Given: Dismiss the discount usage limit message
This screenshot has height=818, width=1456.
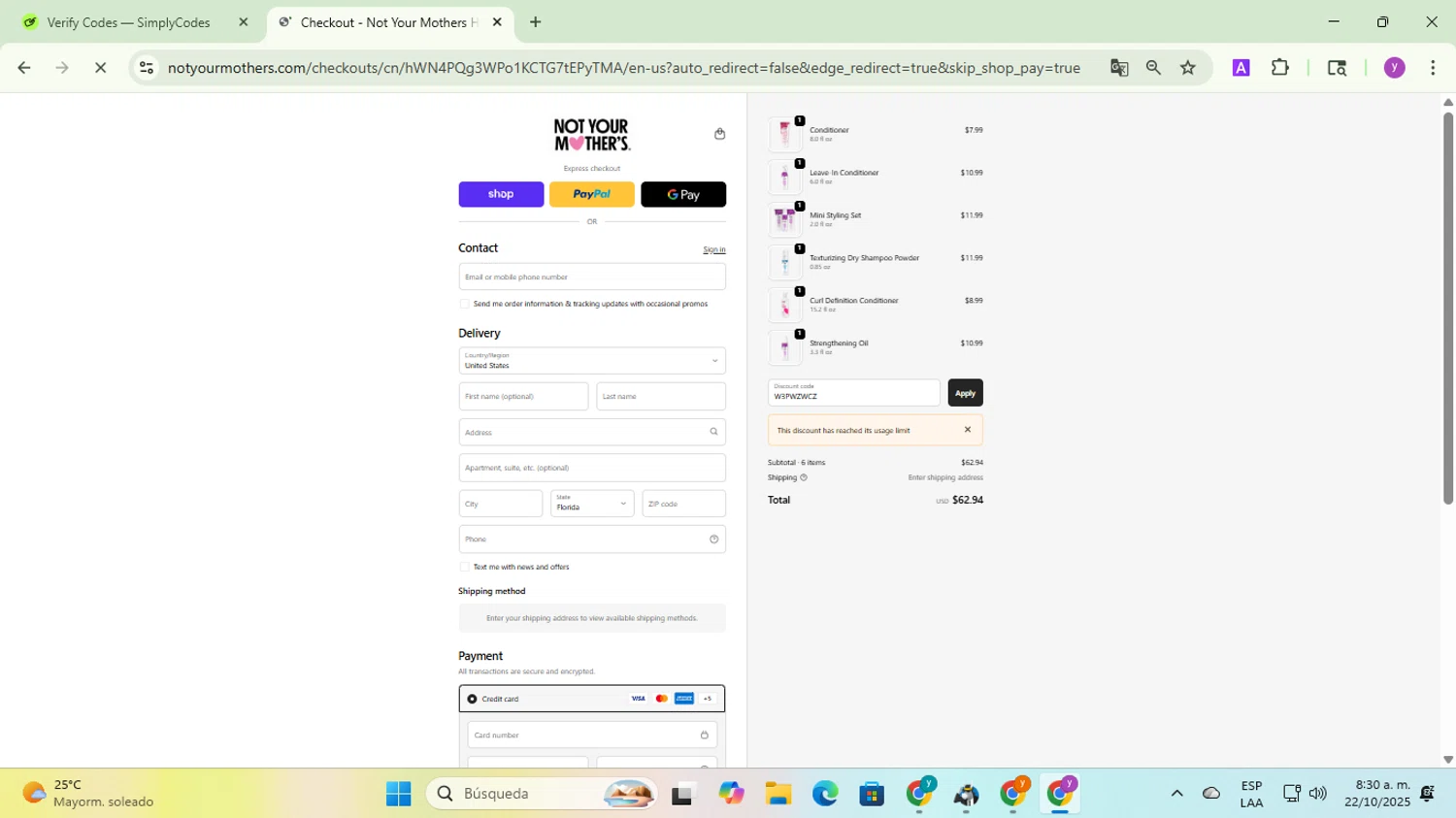Looking at the screenshot, I should [967, 430].
